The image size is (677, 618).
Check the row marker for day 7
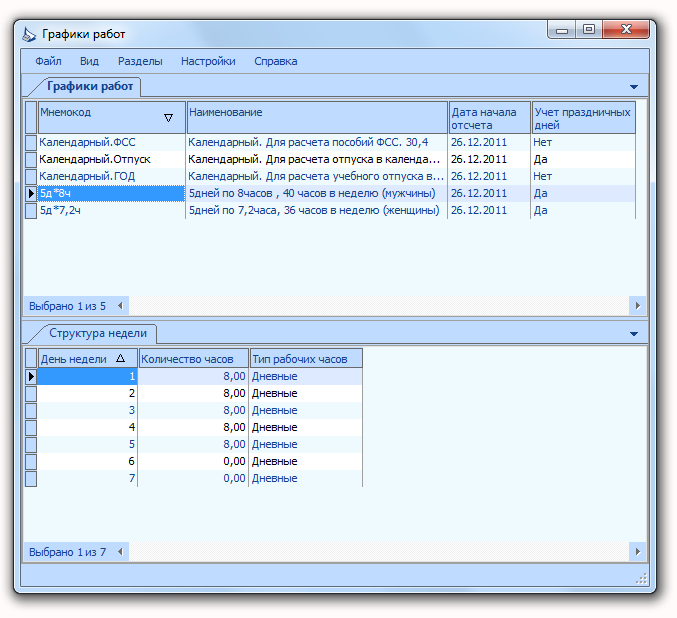click(31, 479)
